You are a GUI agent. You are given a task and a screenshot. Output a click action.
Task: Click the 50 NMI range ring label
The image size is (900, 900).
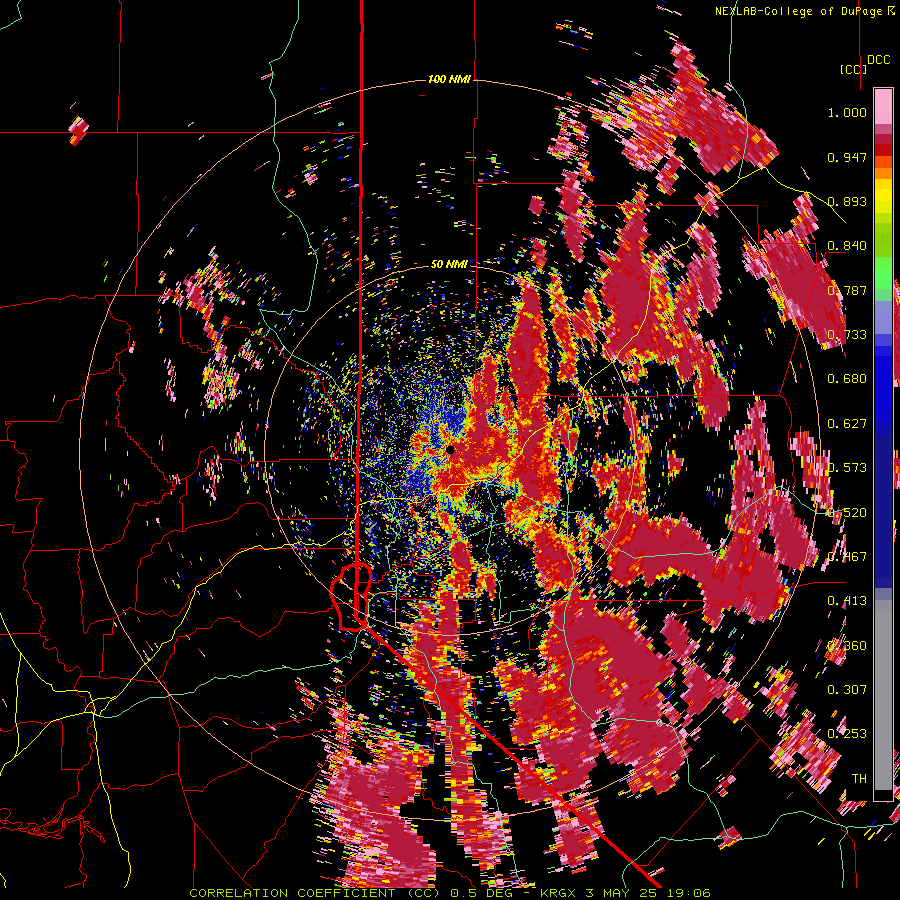[449, 265]
